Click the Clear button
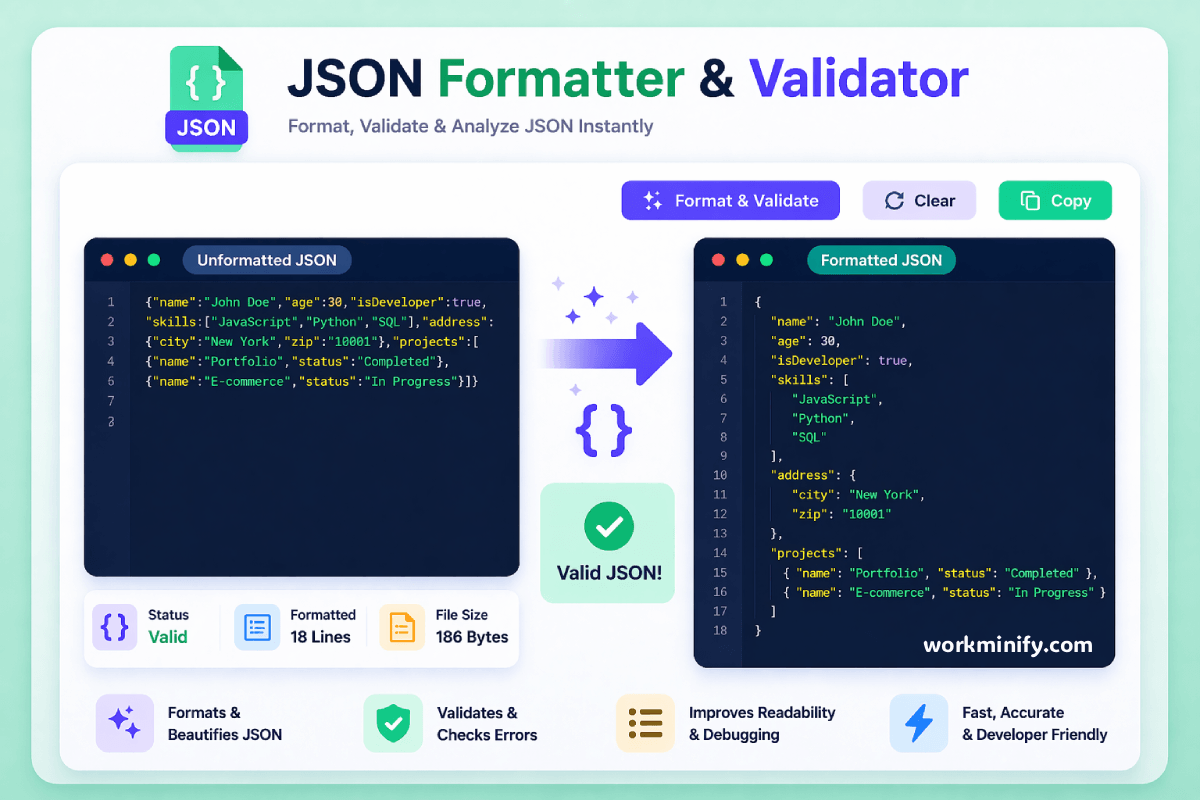Screen dimensions: 1200x800 click(919, 200)
